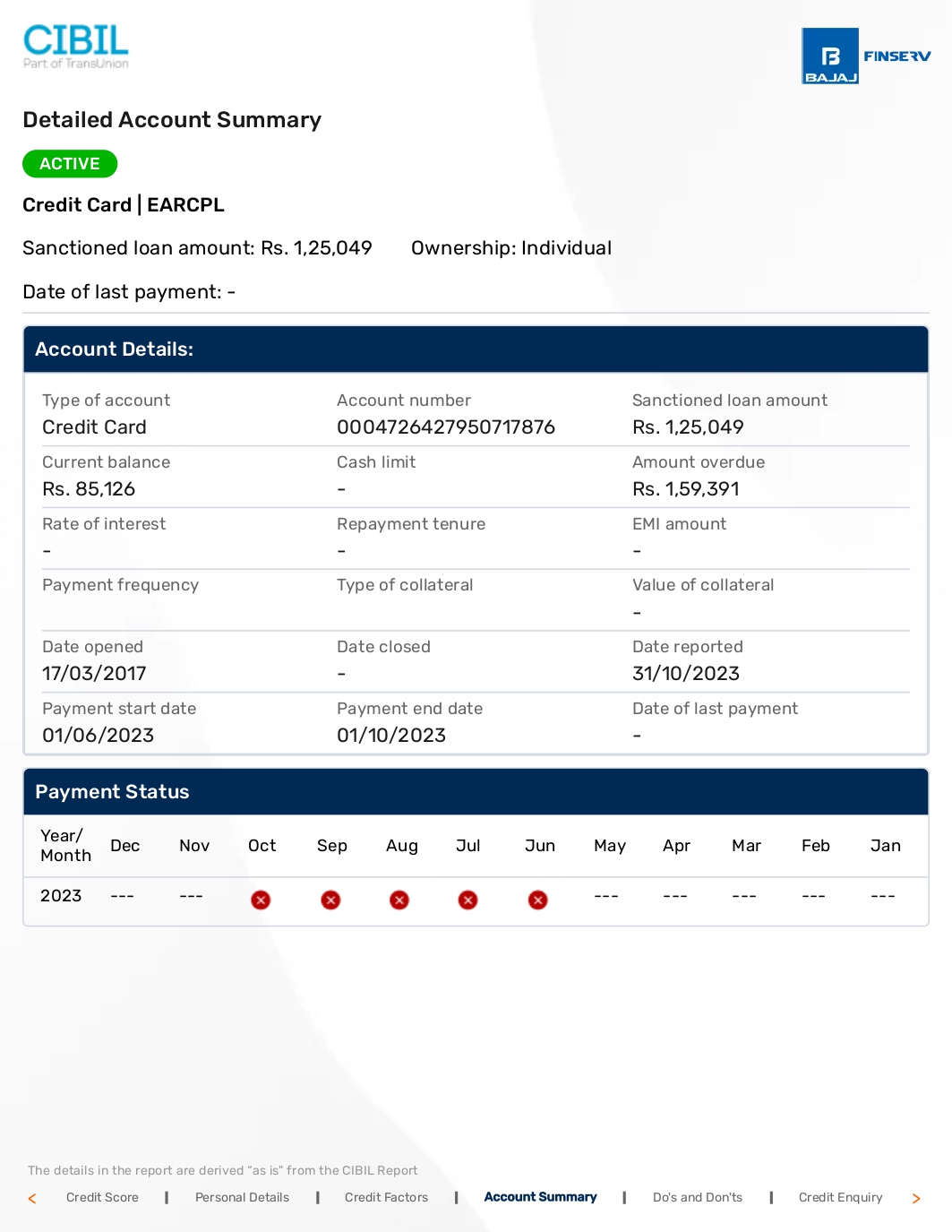This screenshot has width=952, height=1232.
Task: Switch to Credit Factors tab
Action: click(x=386, y=1197)
